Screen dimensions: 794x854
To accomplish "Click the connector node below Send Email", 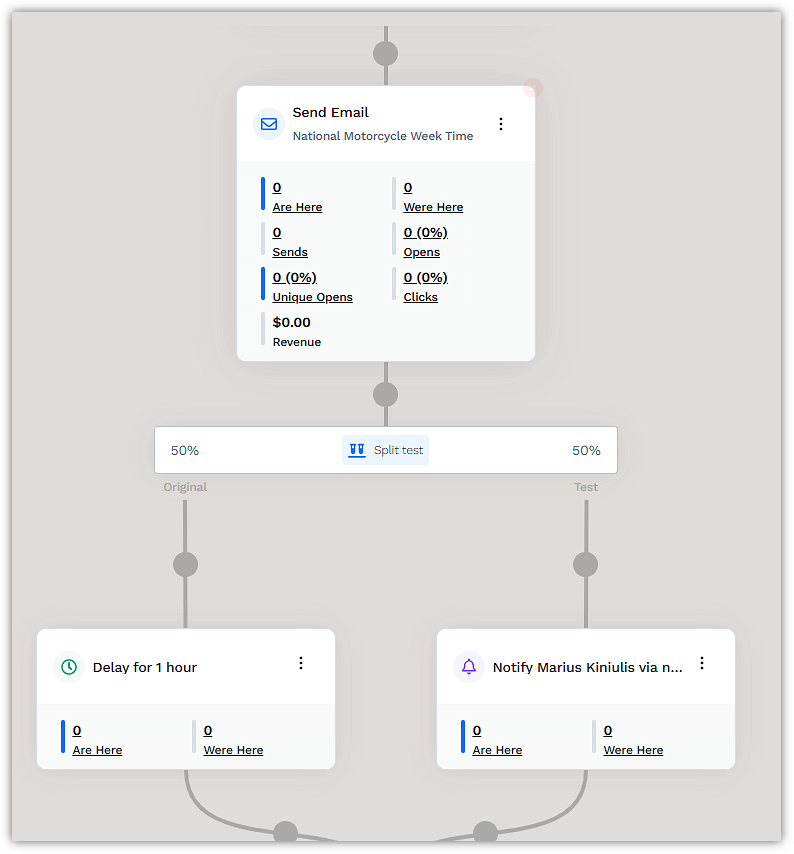I will [385, 394].
